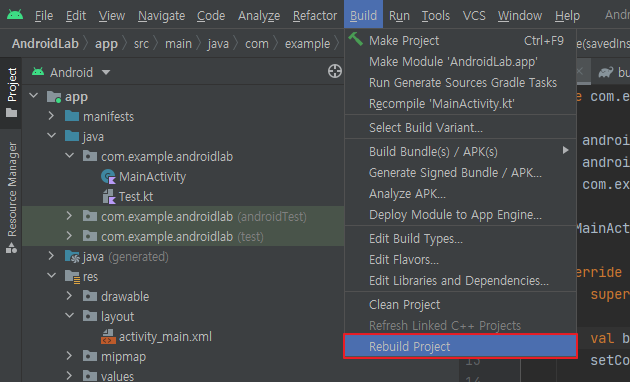Select activity_main.xml in project tree
Viewport: 630px width, 382px height.
point(165,337)
